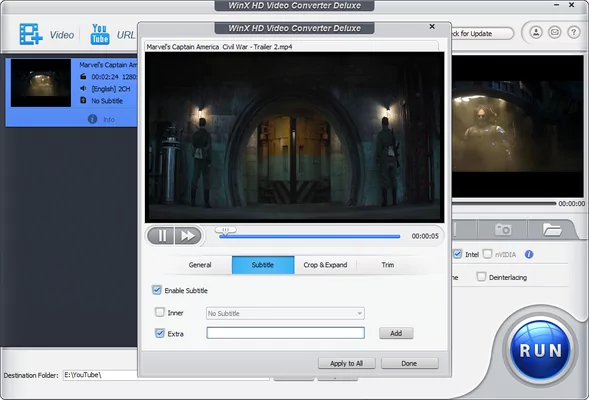589x400 pixels.
Task: Open the user account icon in main window
Action: pos(536,33)
